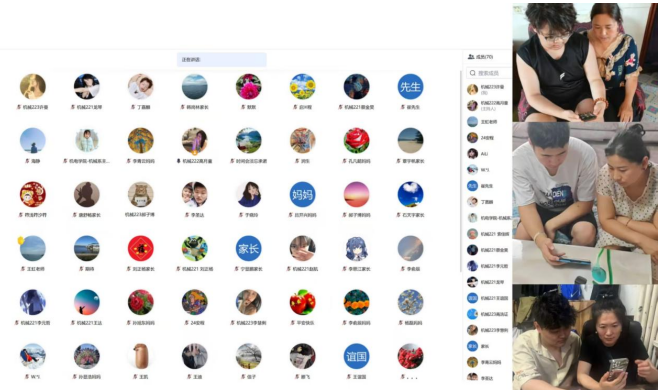Click the members panel scrollbar
Image resolution: width=666 pixels, height=390 pixels.
click(461, 170)
